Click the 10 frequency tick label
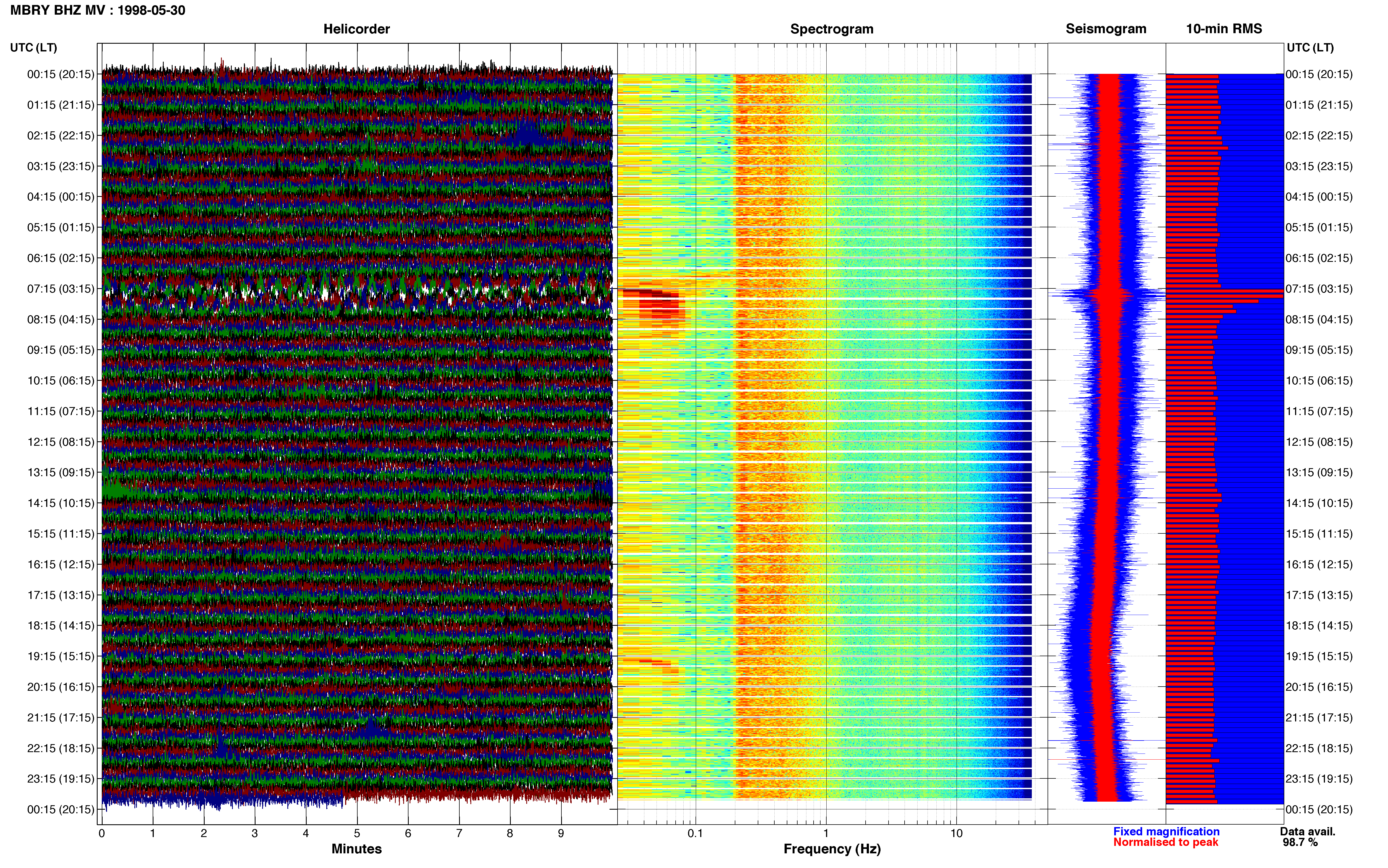This screenshot has width=1388, height=868. point(956,833)
